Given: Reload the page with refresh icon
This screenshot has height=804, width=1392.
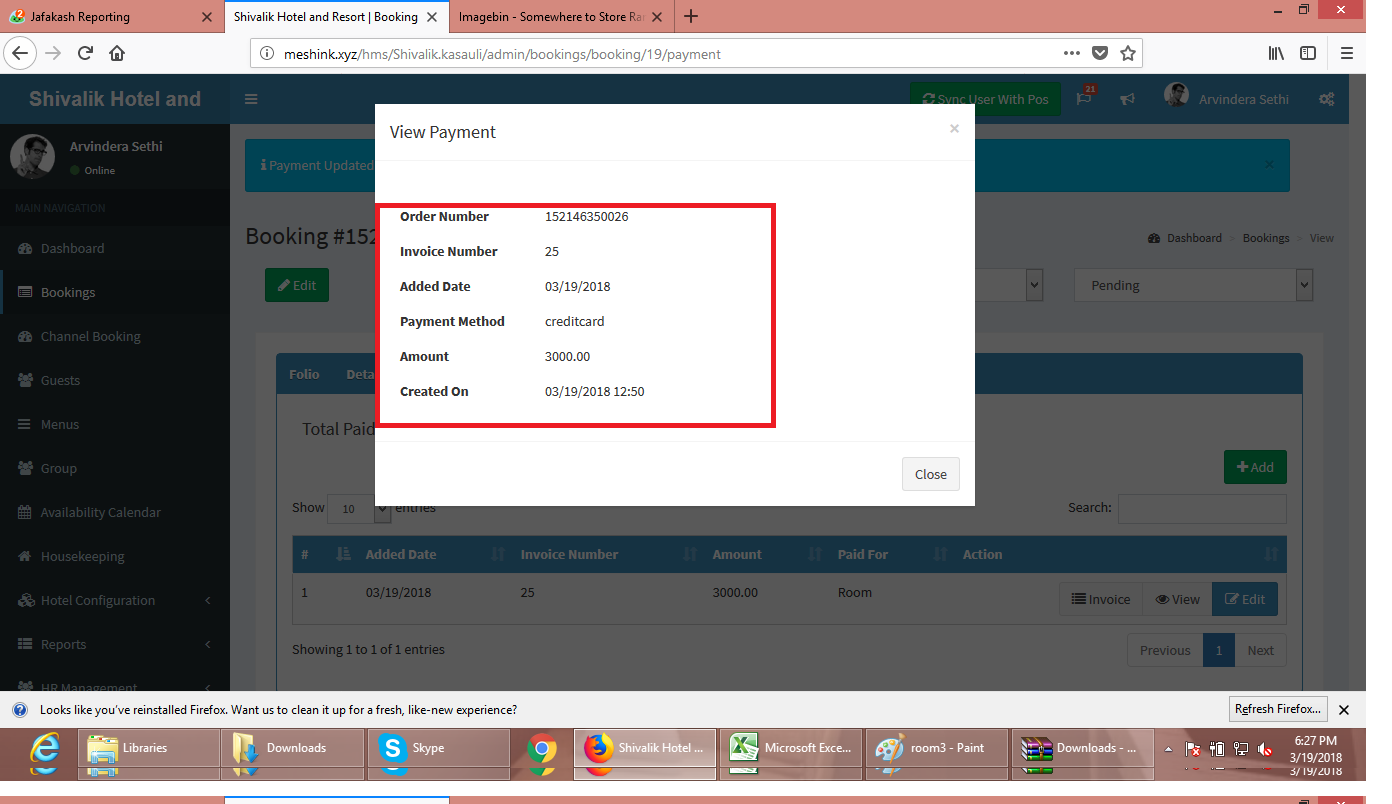Looking at the screenshot, I should point(85,53).
